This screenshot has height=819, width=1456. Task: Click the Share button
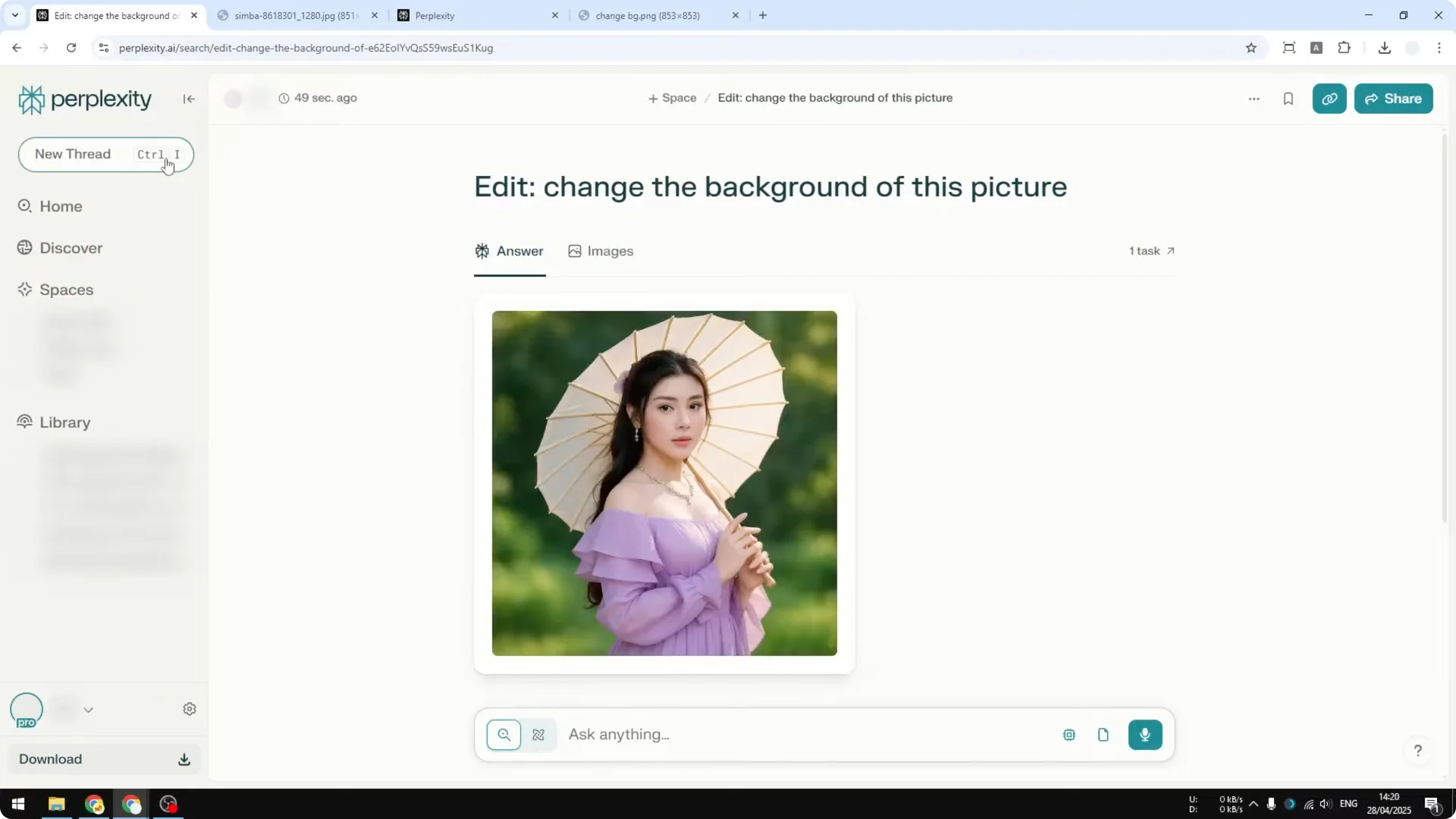tap(1394, 99)
